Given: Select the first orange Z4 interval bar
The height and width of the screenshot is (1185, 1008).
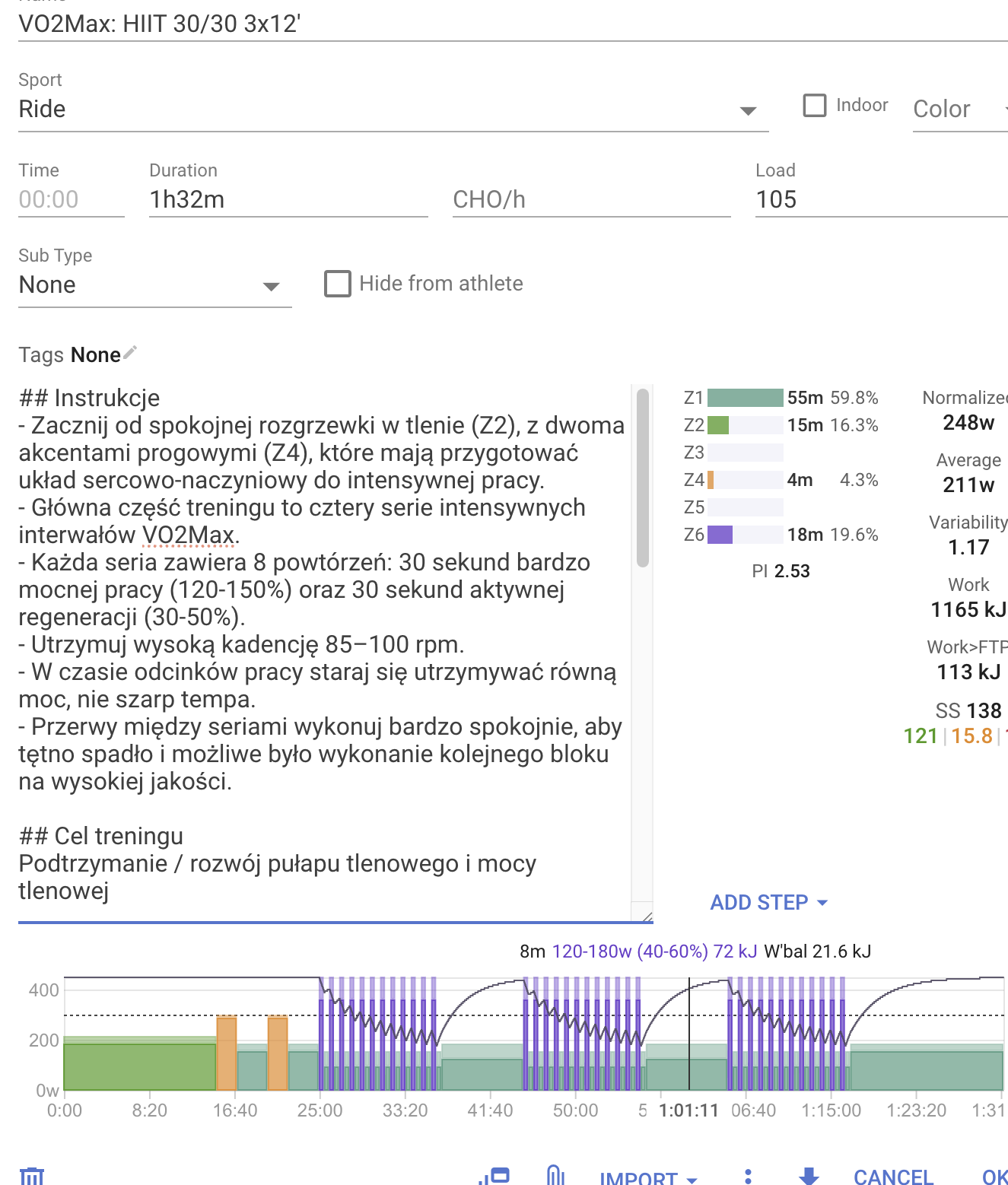Looking at the screenshot, I should 227,1053.
